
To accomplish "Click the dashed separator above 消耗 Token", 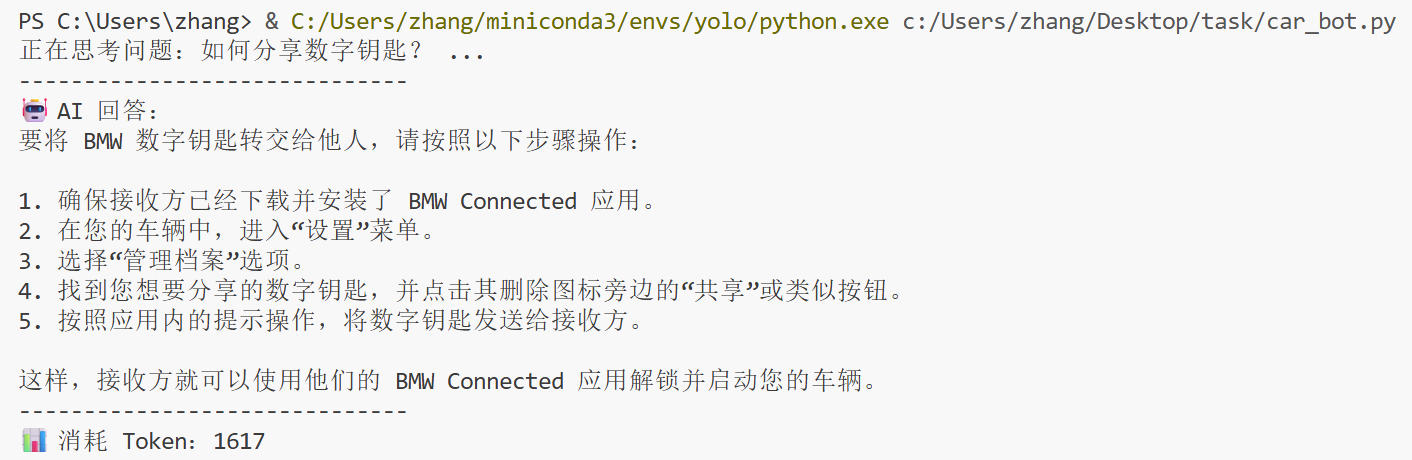I will (212, 411).
